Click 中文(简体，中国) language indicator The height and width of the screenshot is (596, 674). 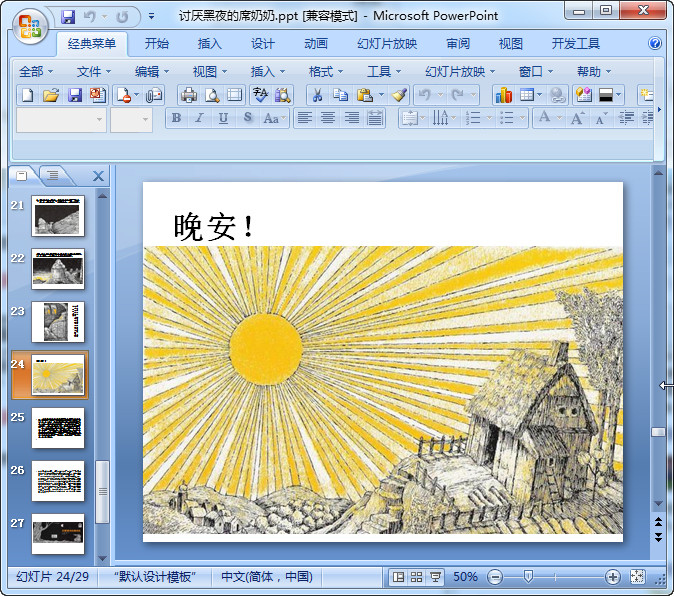(x=267, y=577)
